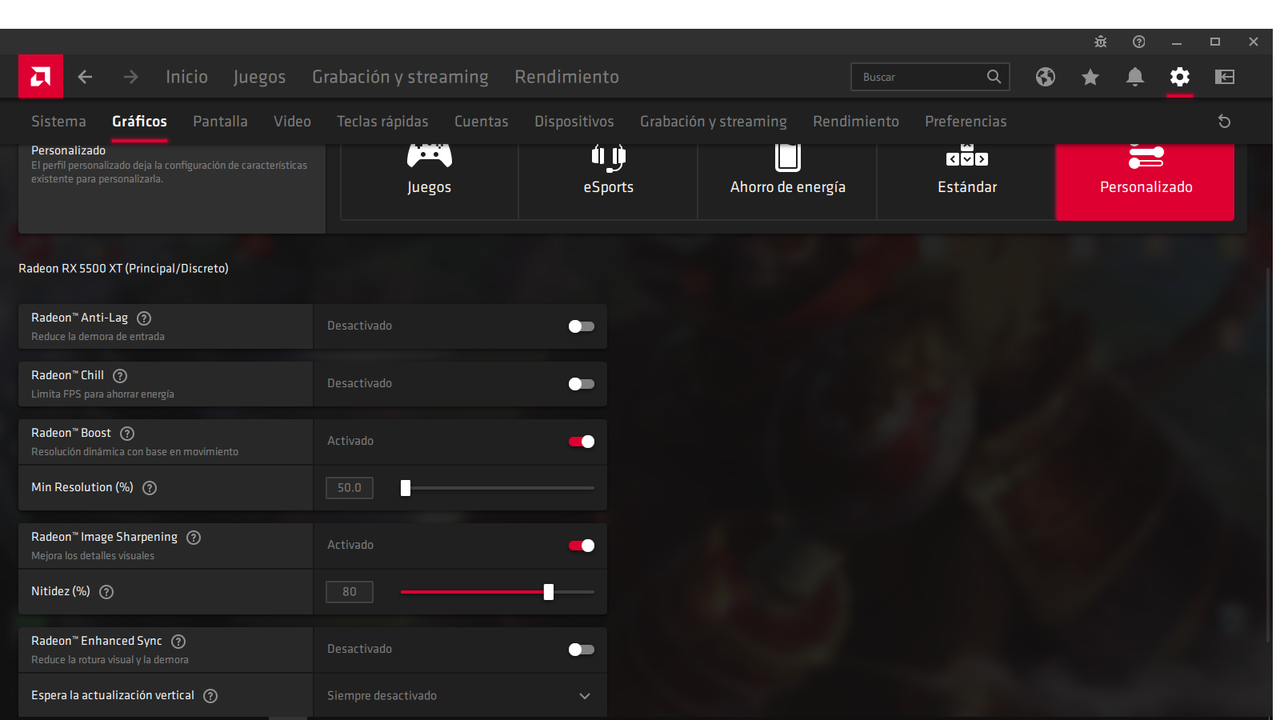The height and width of the screenshot is (720, 1280).
Task: Open Grabación y streaming top menu
Action: 400,77
